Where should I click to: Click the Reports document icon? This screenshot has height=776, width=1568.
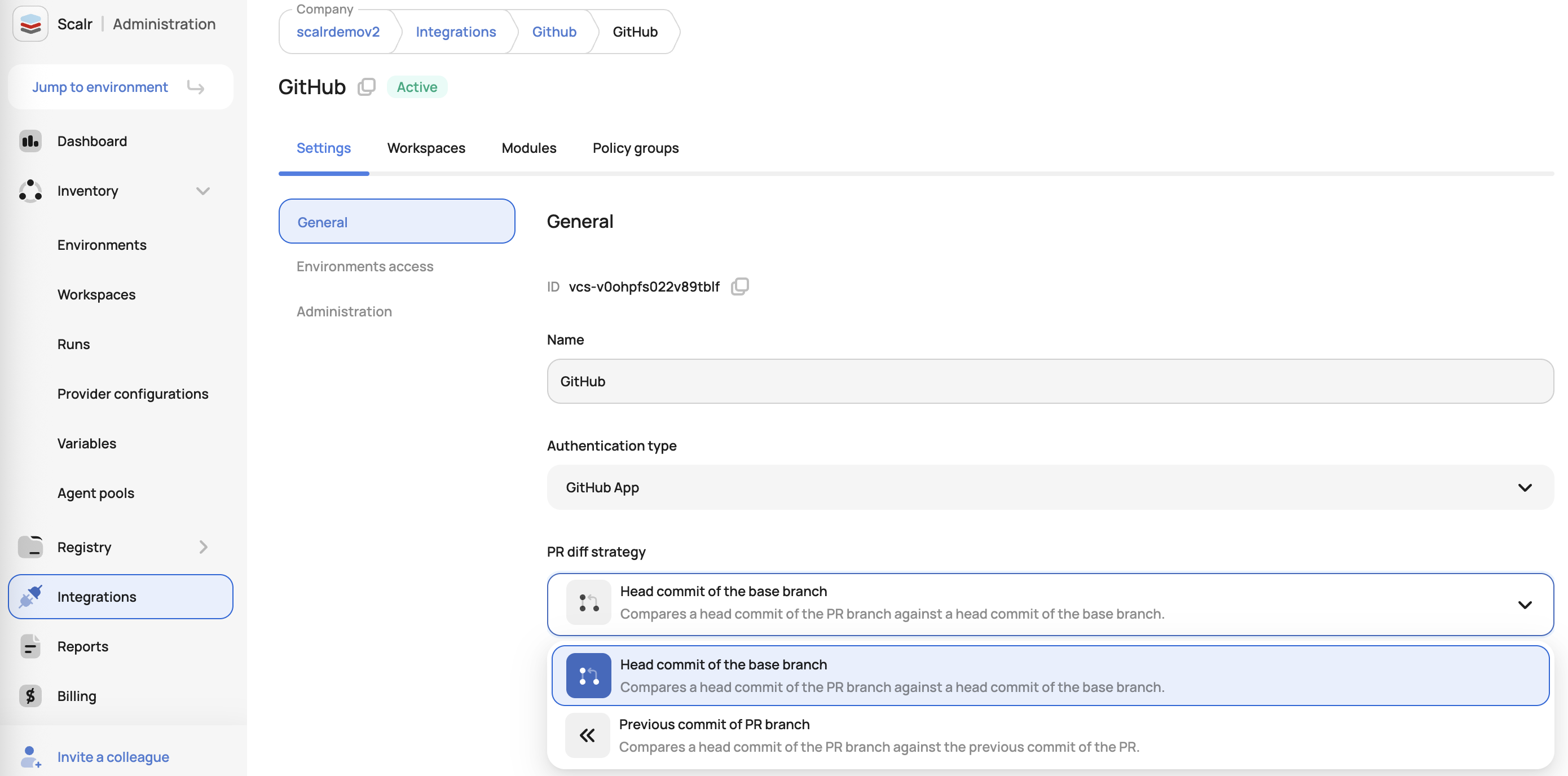coord(30,646)
